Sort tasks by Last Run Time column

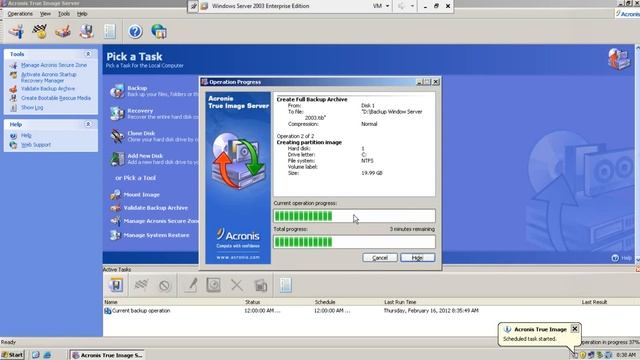(400, 302)
